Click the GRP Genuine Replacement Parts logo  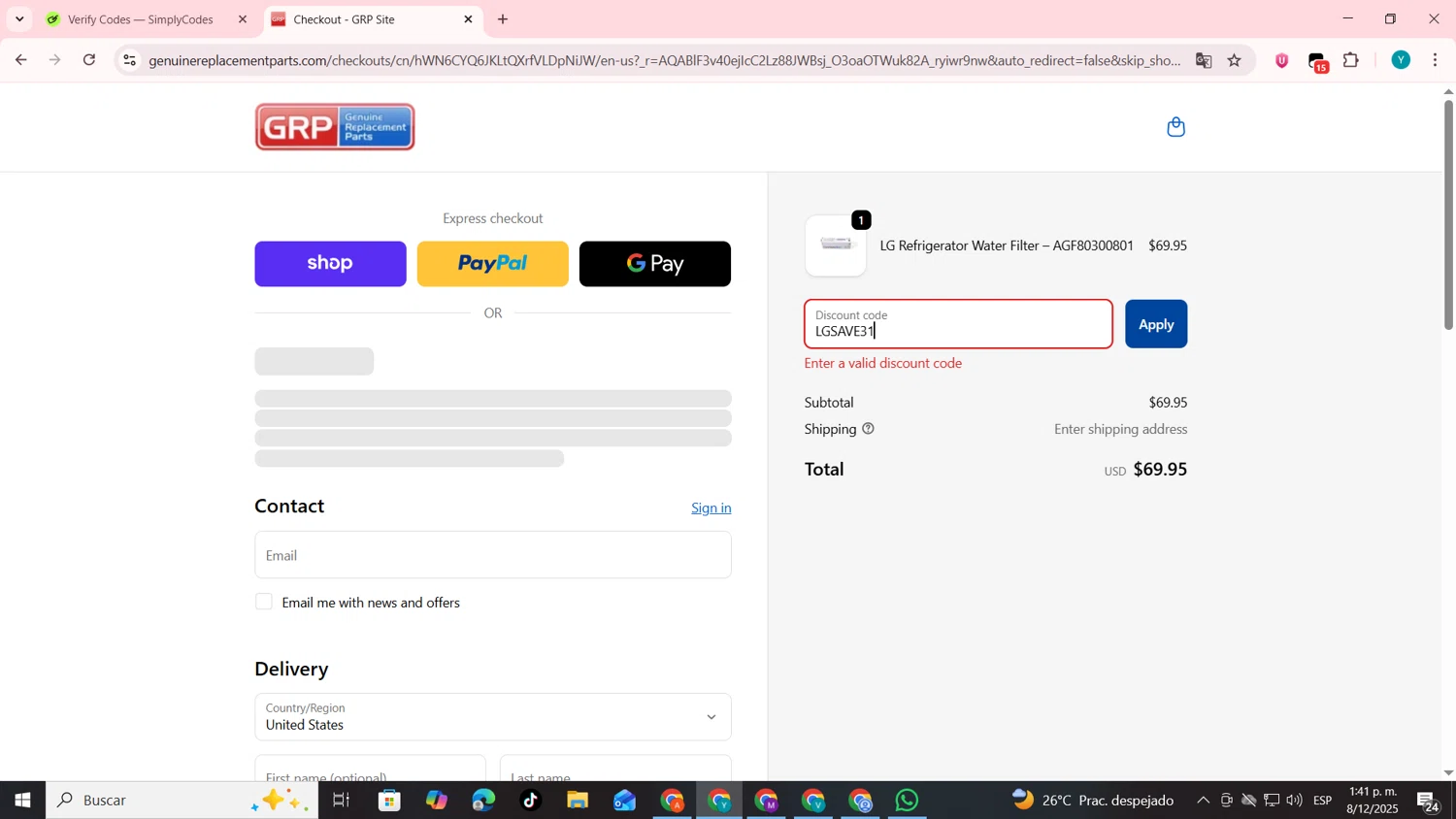click(335, 127)
